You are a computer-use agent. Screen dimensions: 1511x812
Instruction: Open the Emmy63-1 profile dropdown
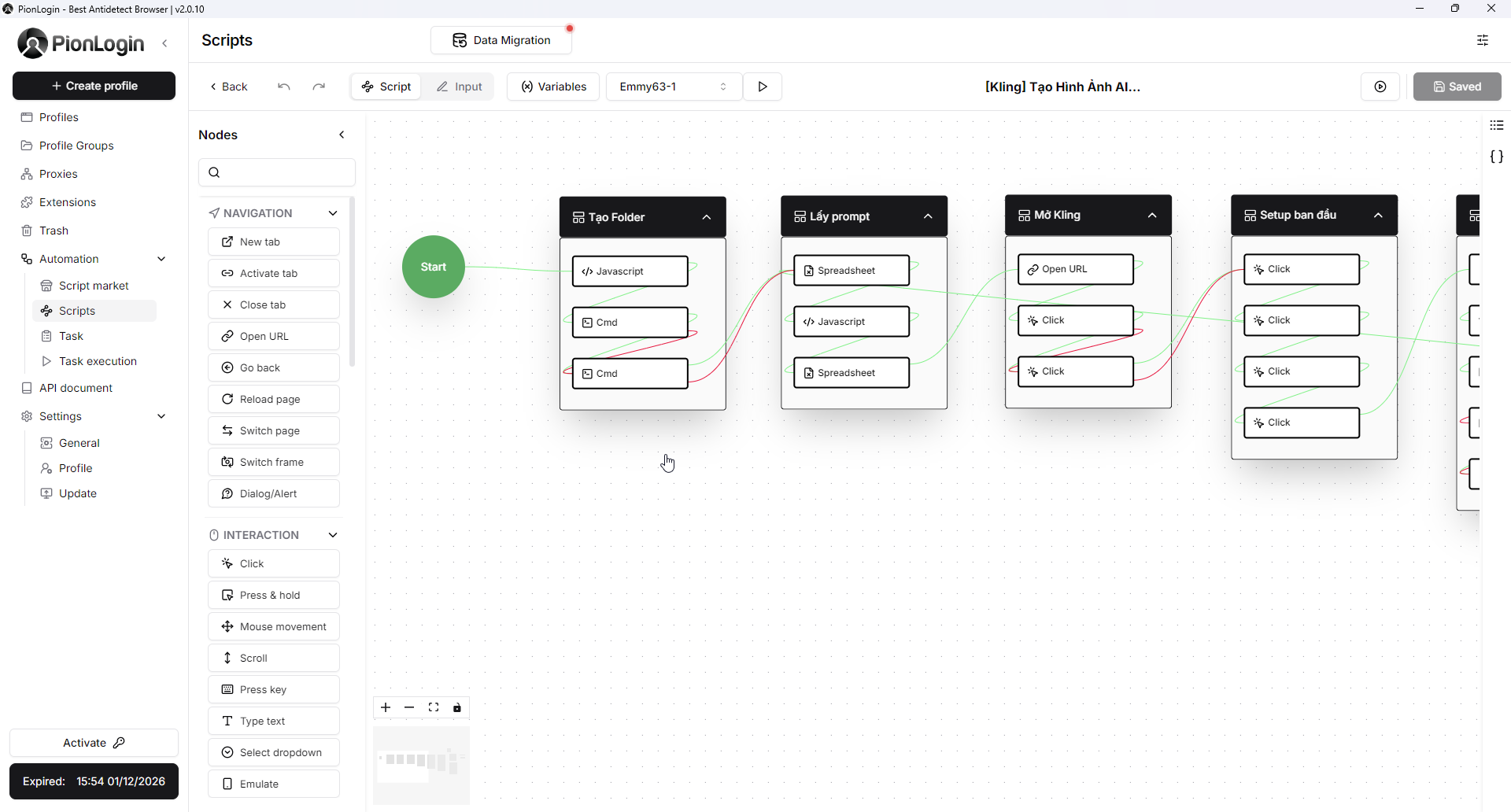674,87
